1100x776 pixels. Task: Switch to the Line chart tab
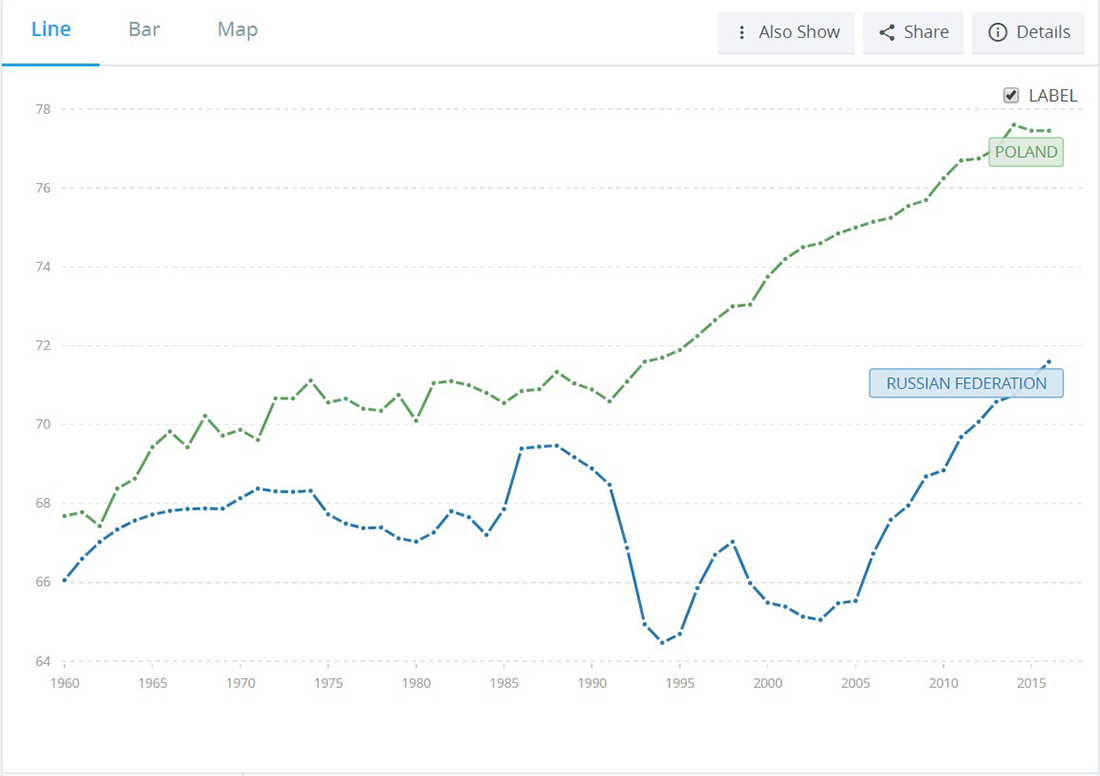(x=51, y=29)
